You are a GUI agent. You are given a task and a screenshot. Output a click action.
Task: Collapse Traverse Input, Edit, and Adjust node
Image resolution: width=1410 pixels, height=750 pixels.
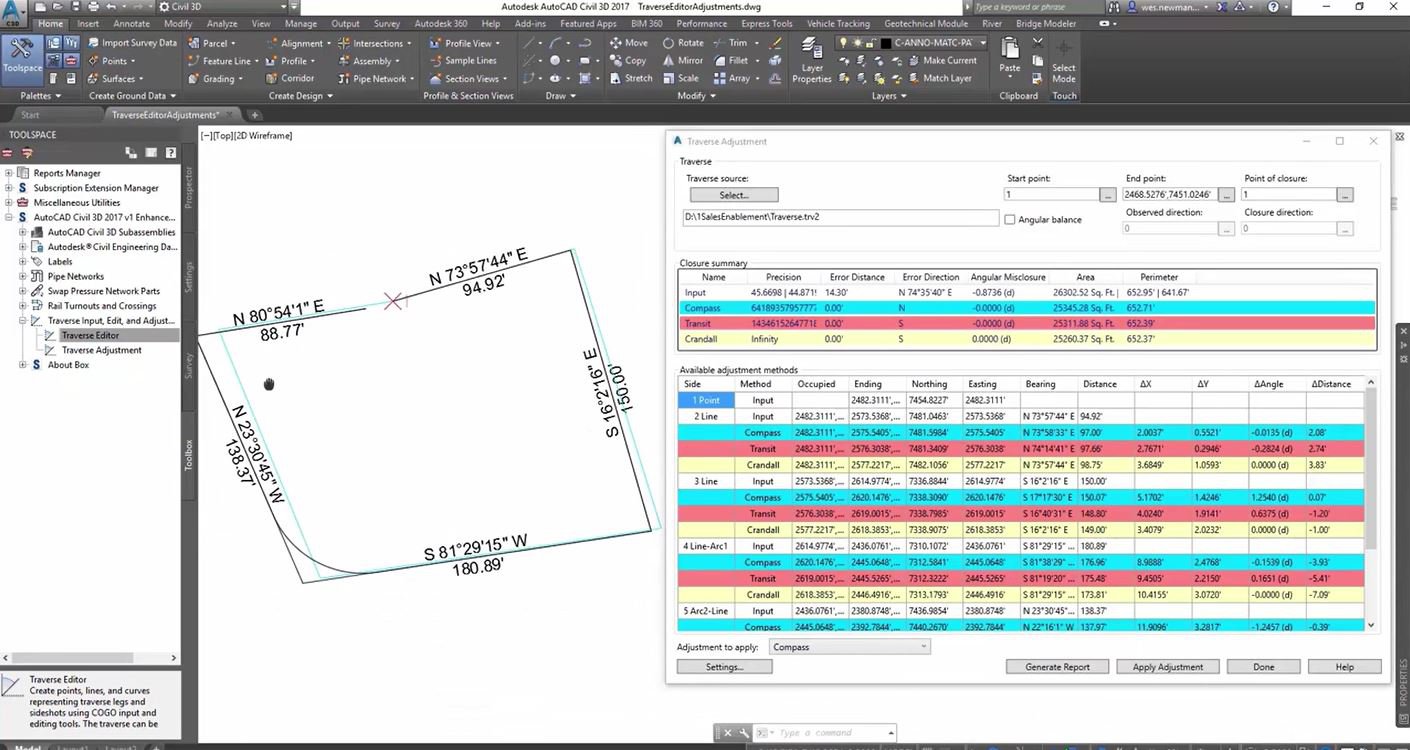[23, 321]
